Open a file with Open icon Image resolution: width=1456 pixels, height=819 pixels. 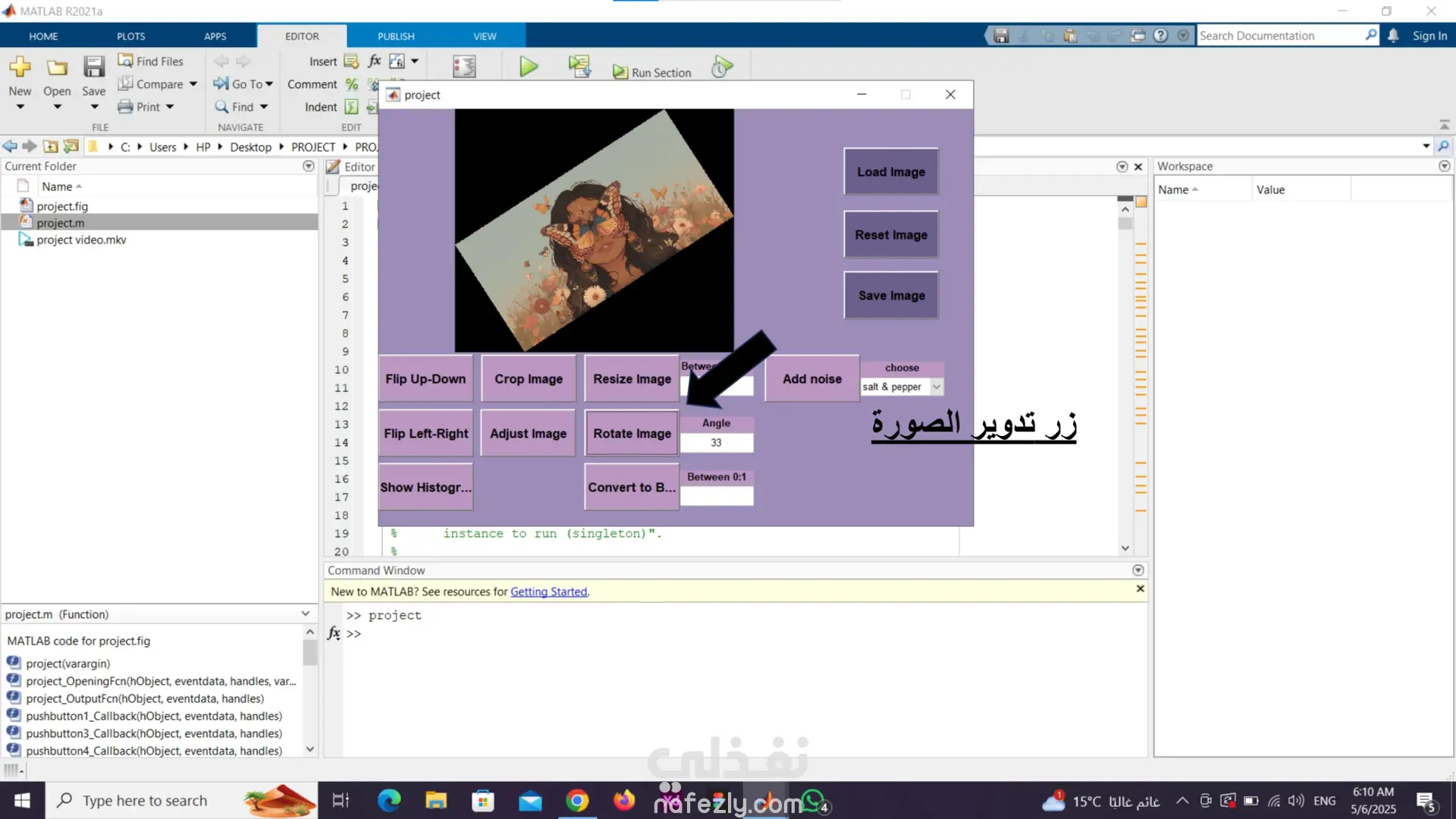(x=57, y=67)
